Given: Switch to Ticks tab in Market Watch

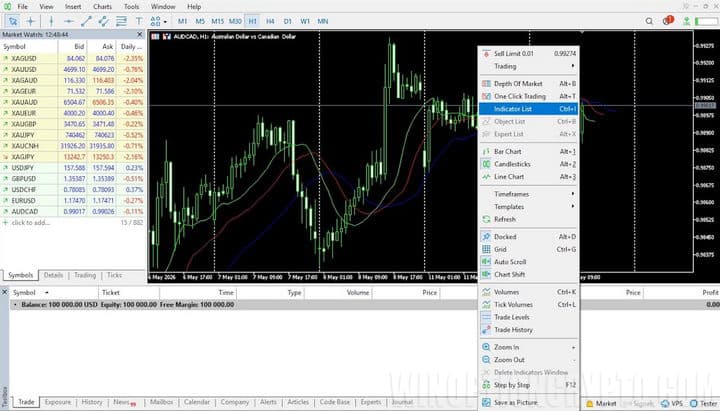Looking at the screenshot, I should [x=114, y=275].
